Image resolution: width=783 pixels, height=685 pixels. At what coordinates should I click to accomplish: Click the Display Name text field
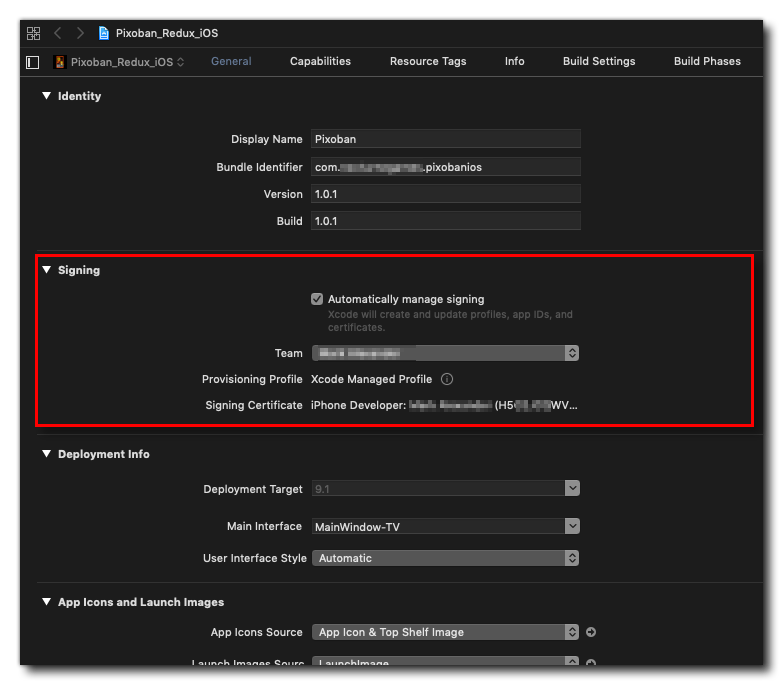tap(445, 139)
